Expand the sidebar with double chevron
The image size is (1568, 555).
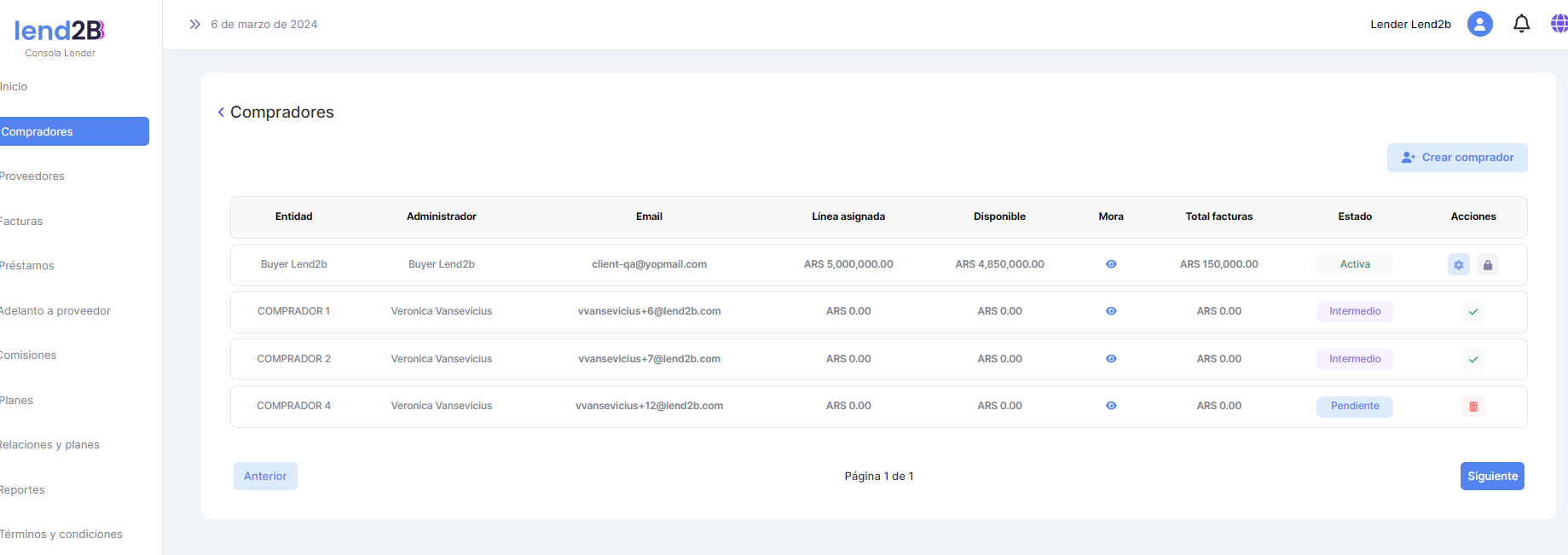pyautogui.click(x=194, y=25)
